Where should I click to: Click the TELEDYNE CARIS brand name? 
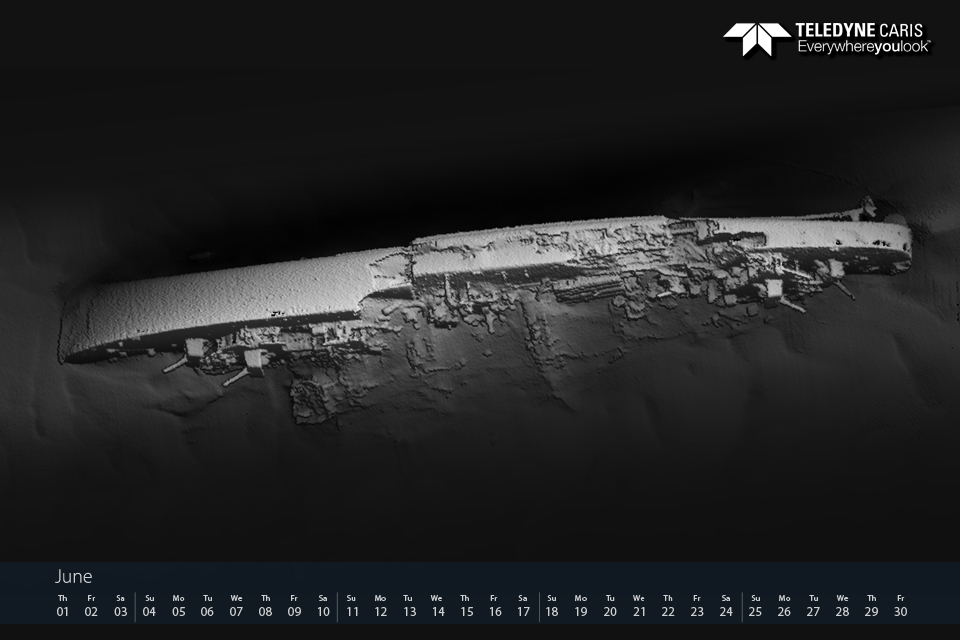pos(859,30)
